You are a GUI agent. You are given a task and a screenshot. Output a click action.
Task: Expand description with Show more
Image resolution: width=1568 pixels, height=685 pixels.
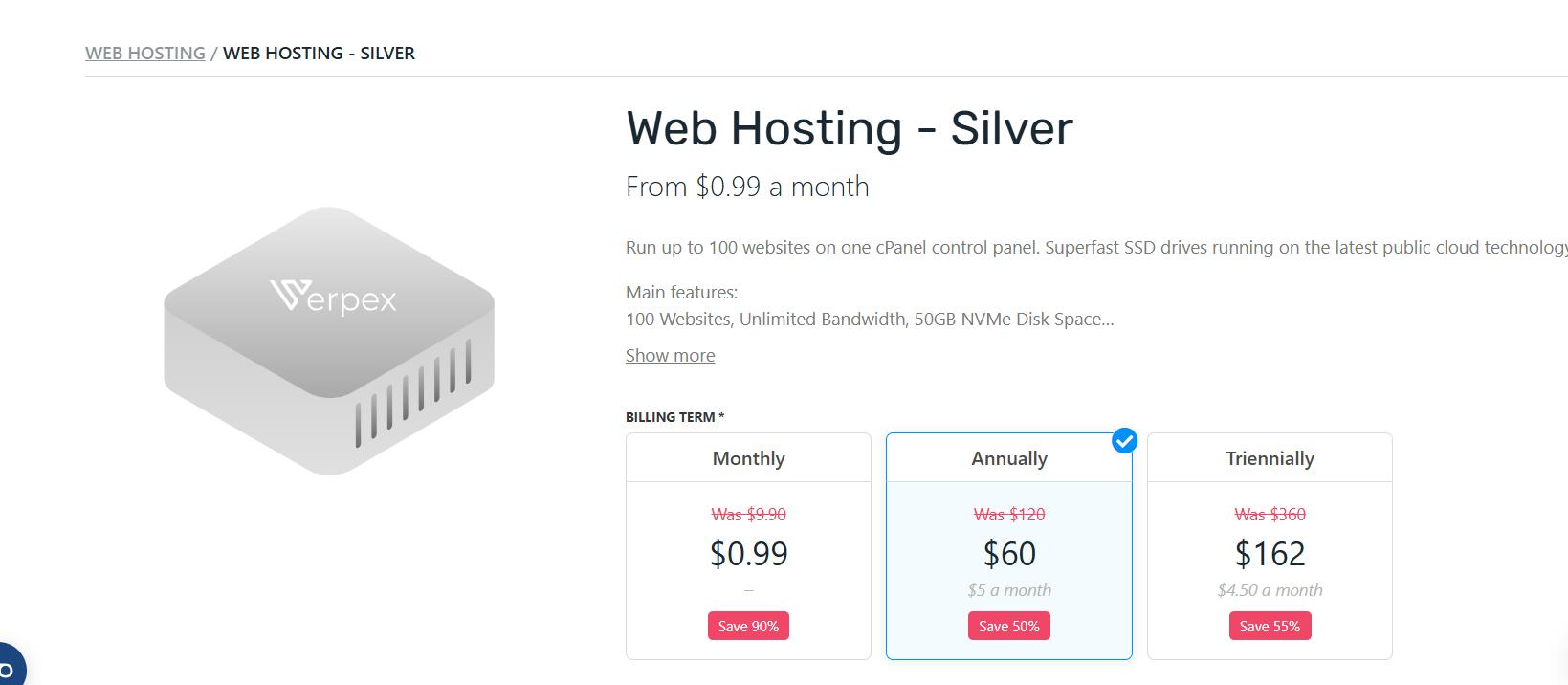(x=670, y=356)
